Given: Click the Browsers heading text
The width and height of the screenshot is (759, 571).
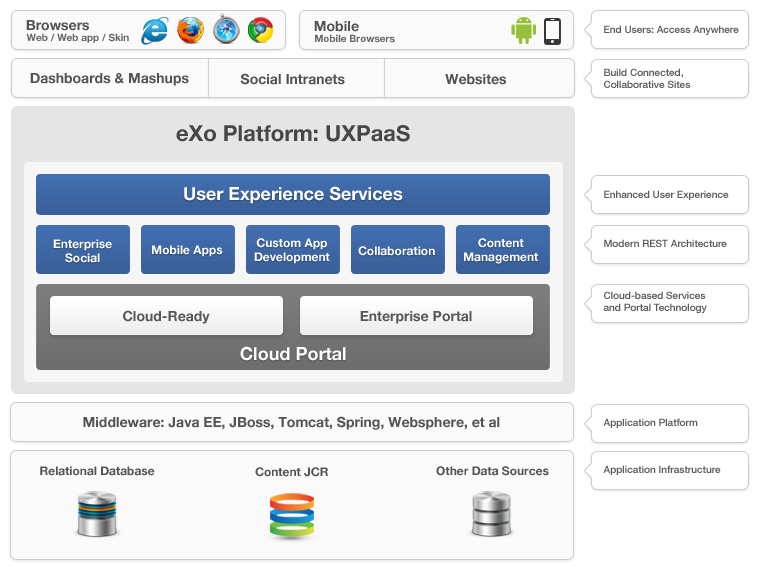Looking at the screenshot, I should (x=58, y=25).
